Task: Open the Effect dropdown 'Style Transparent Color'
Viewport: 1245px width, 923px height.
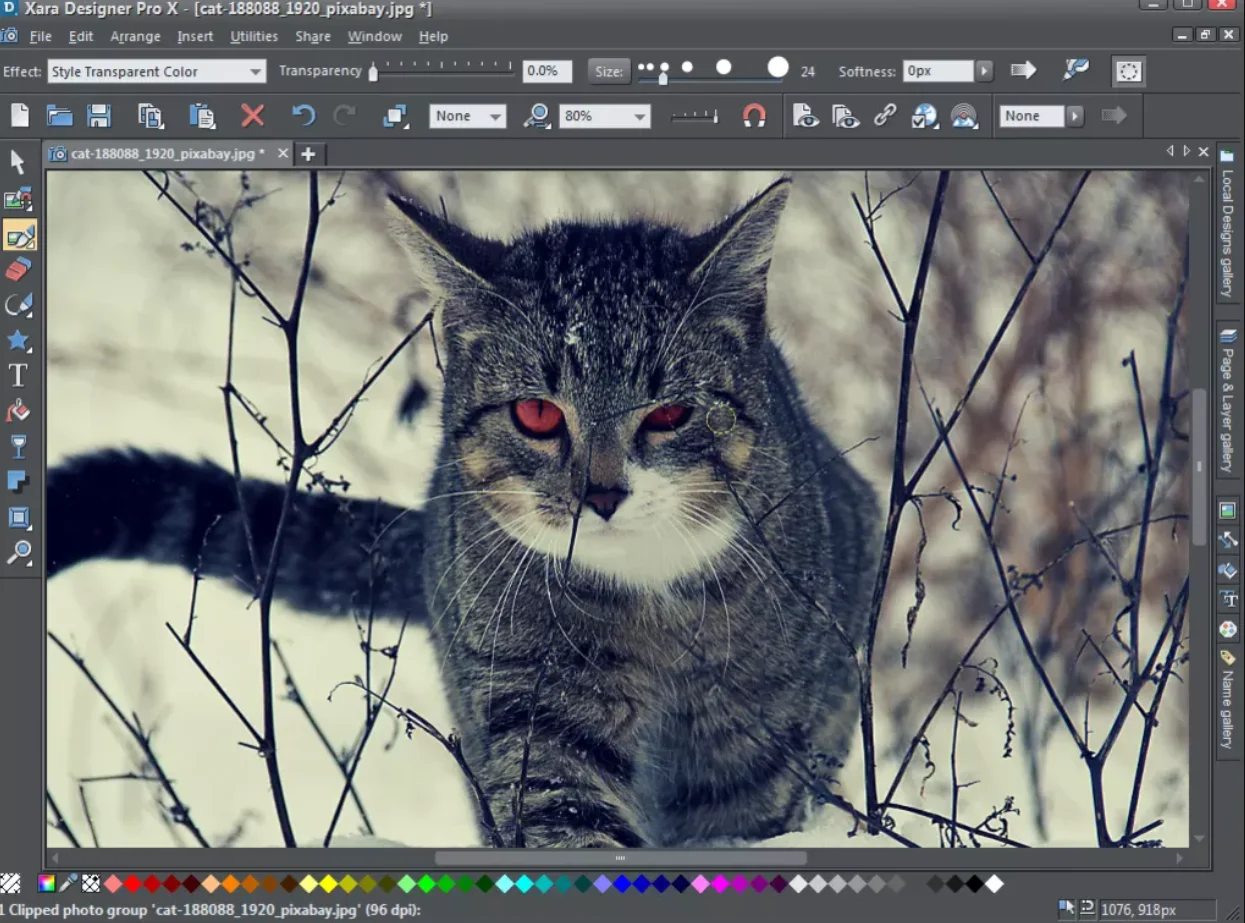Action: (157, 71)
